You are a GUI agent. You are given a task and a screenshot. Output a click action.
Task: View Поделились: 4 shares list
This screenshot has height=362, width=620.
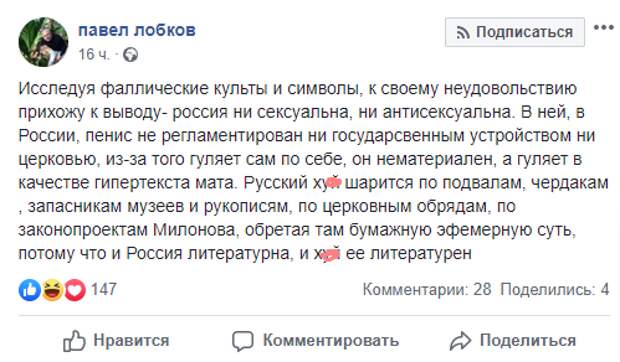pos(555,290)
